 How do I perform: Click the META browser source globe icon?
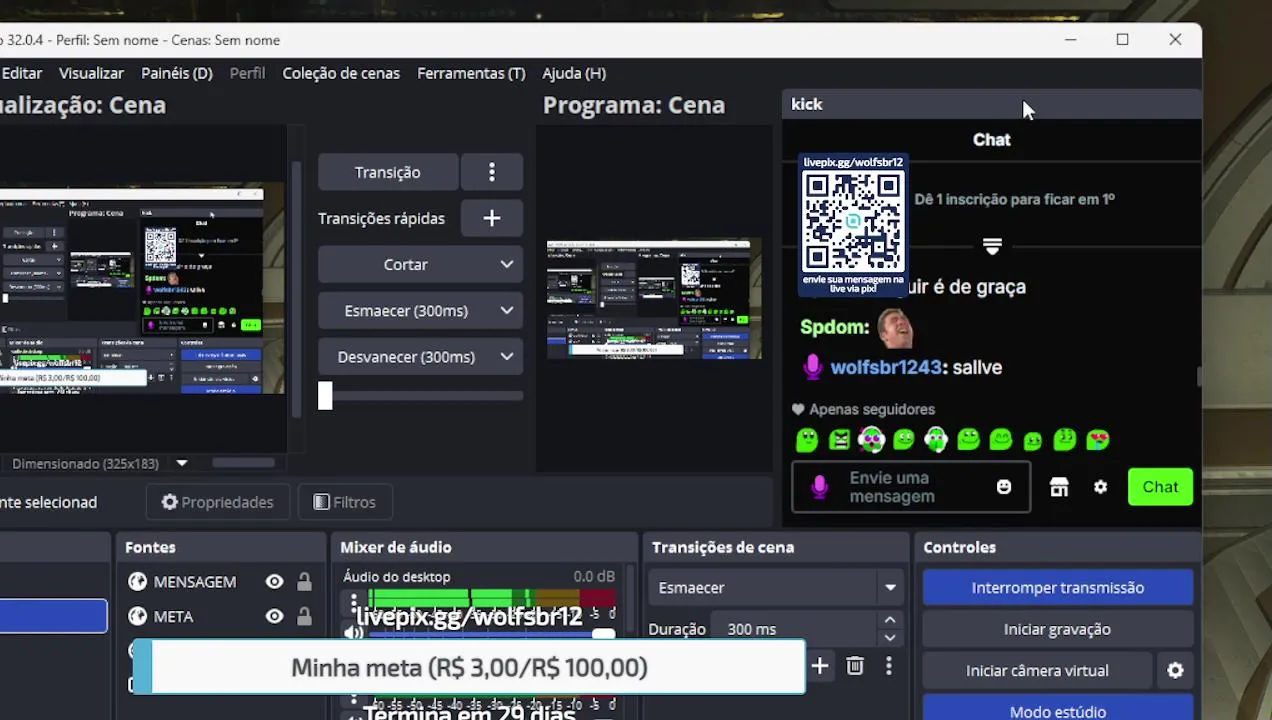click(x=138, y=617)
